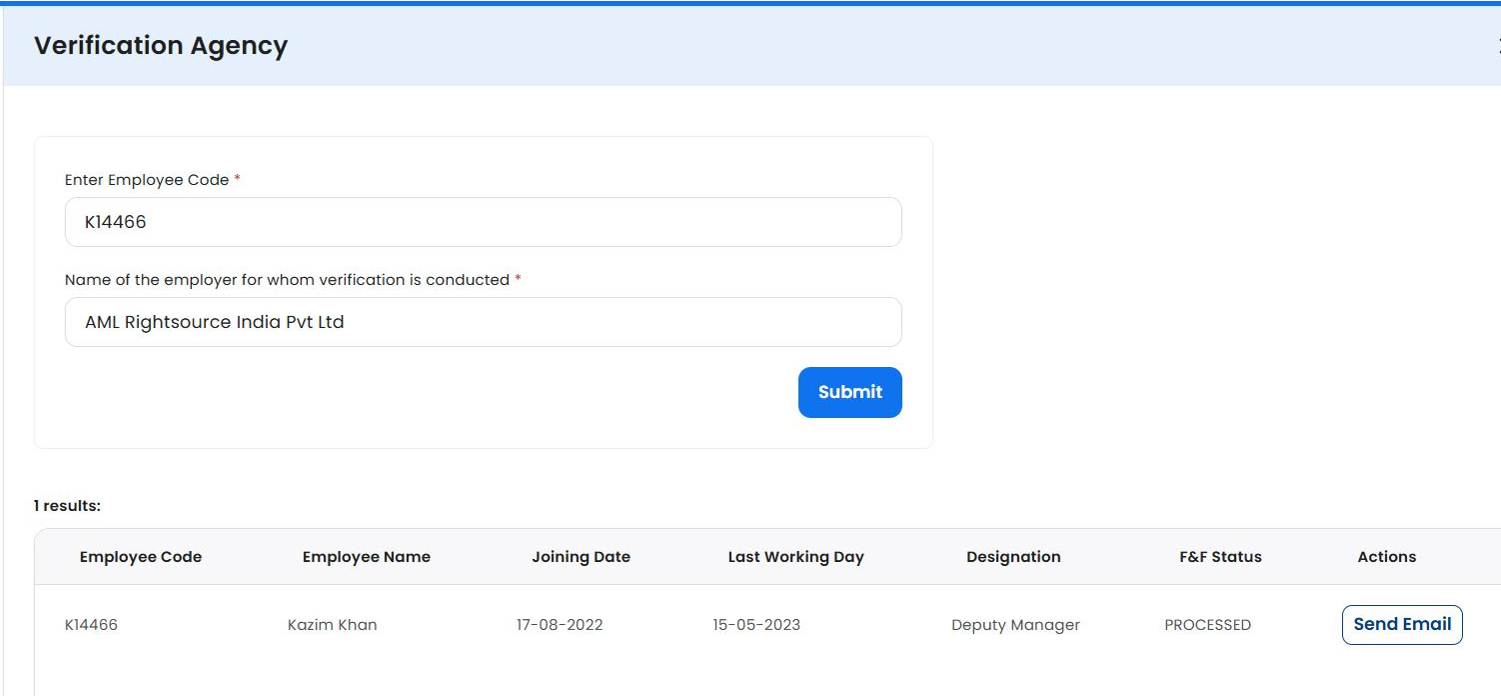
Task: Click the Verification Agency heading
Action: click(x=161, y=46)
